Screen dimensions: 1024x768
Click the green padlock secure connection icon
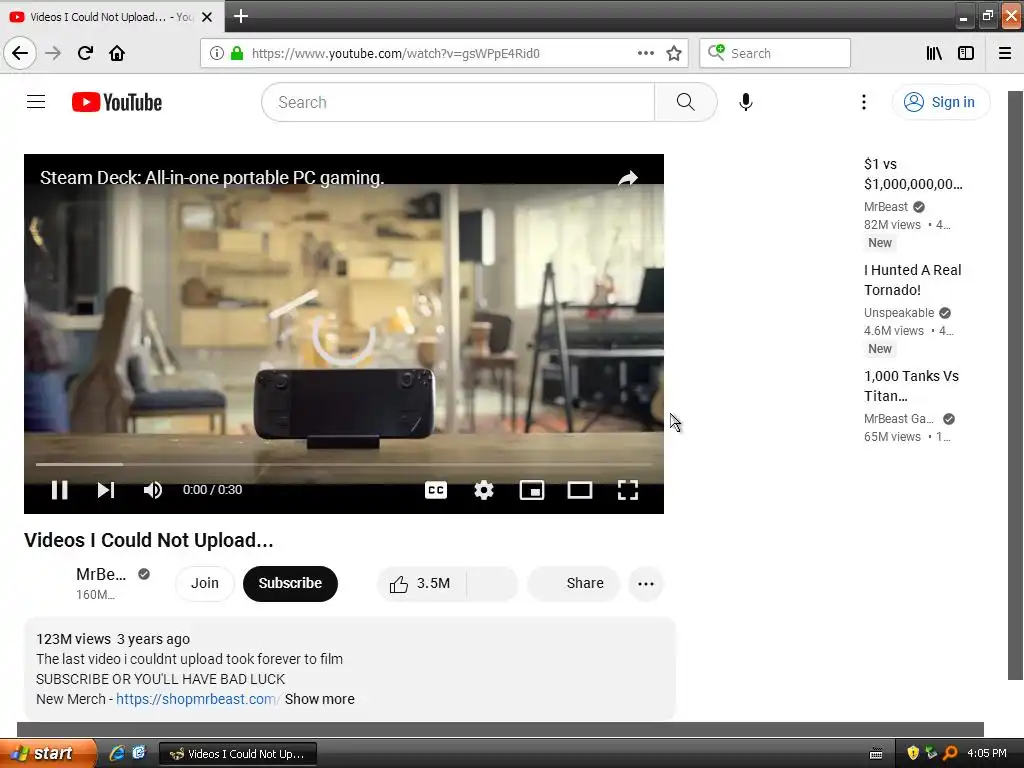click(x=236, y=53)
